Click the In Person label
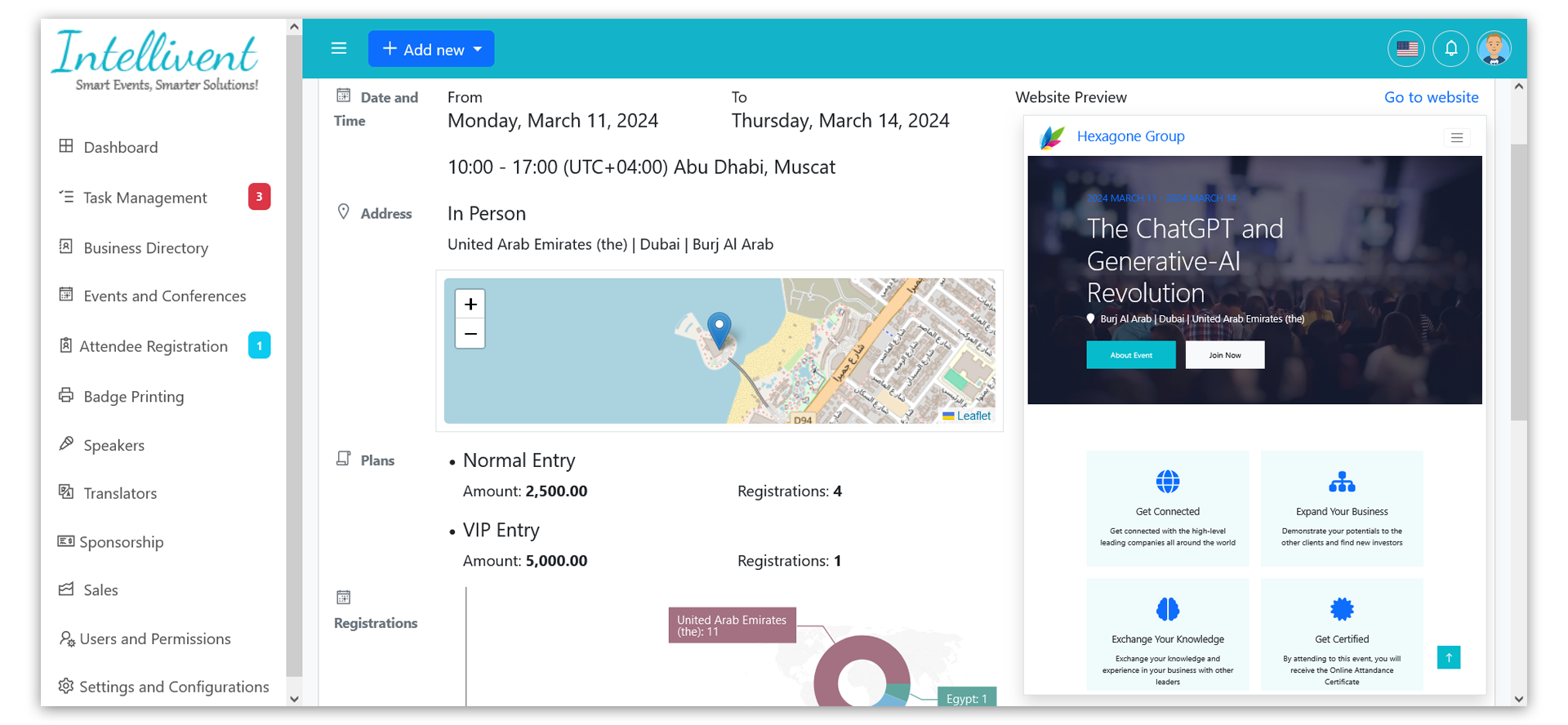1568x725 pixels. [487, 214]
